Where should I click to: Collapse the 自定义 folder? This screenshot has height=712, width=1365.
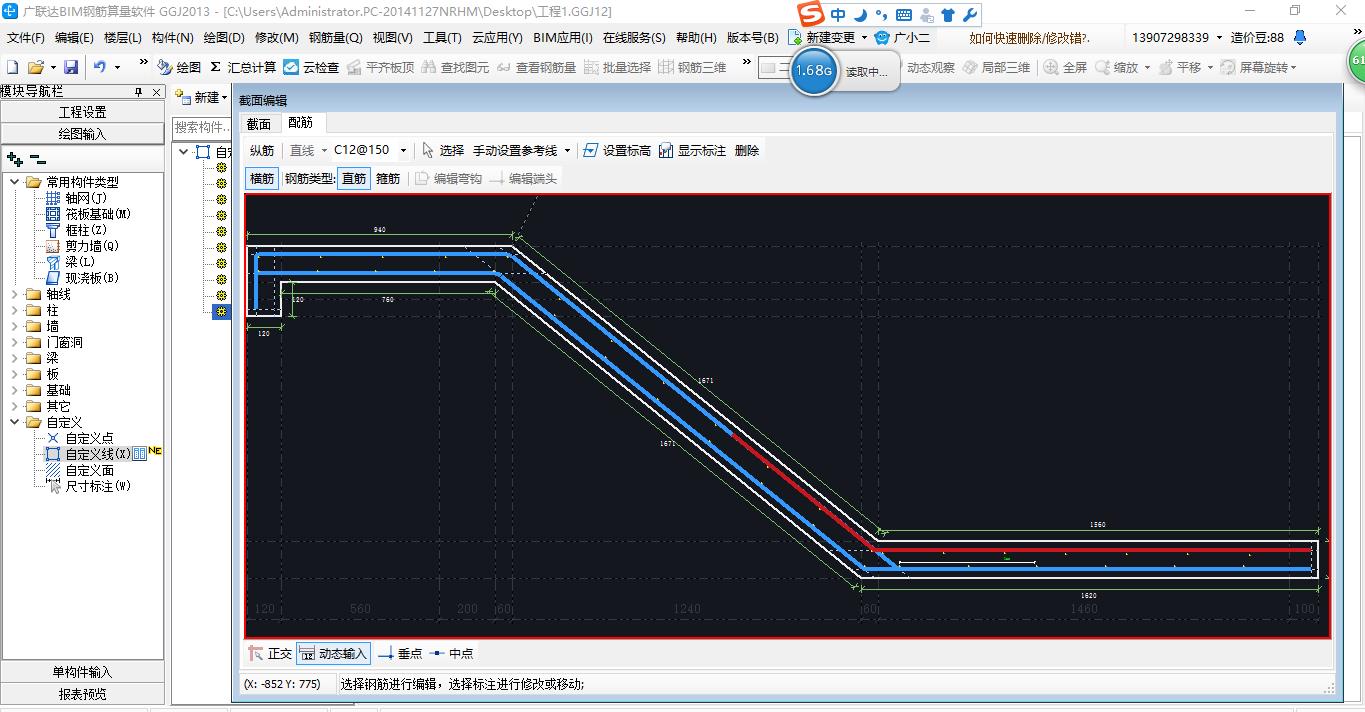[15, 422]
